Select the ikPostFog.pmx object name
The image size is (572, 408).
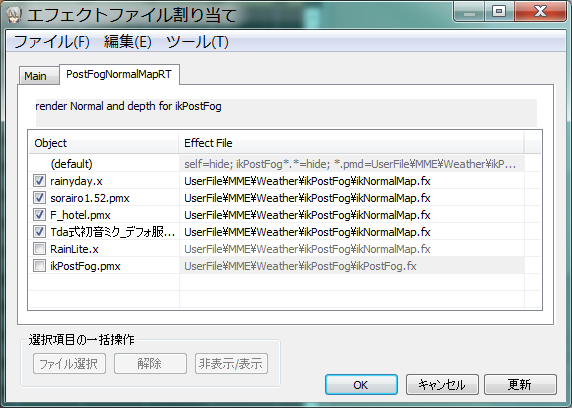coord(85,266)
